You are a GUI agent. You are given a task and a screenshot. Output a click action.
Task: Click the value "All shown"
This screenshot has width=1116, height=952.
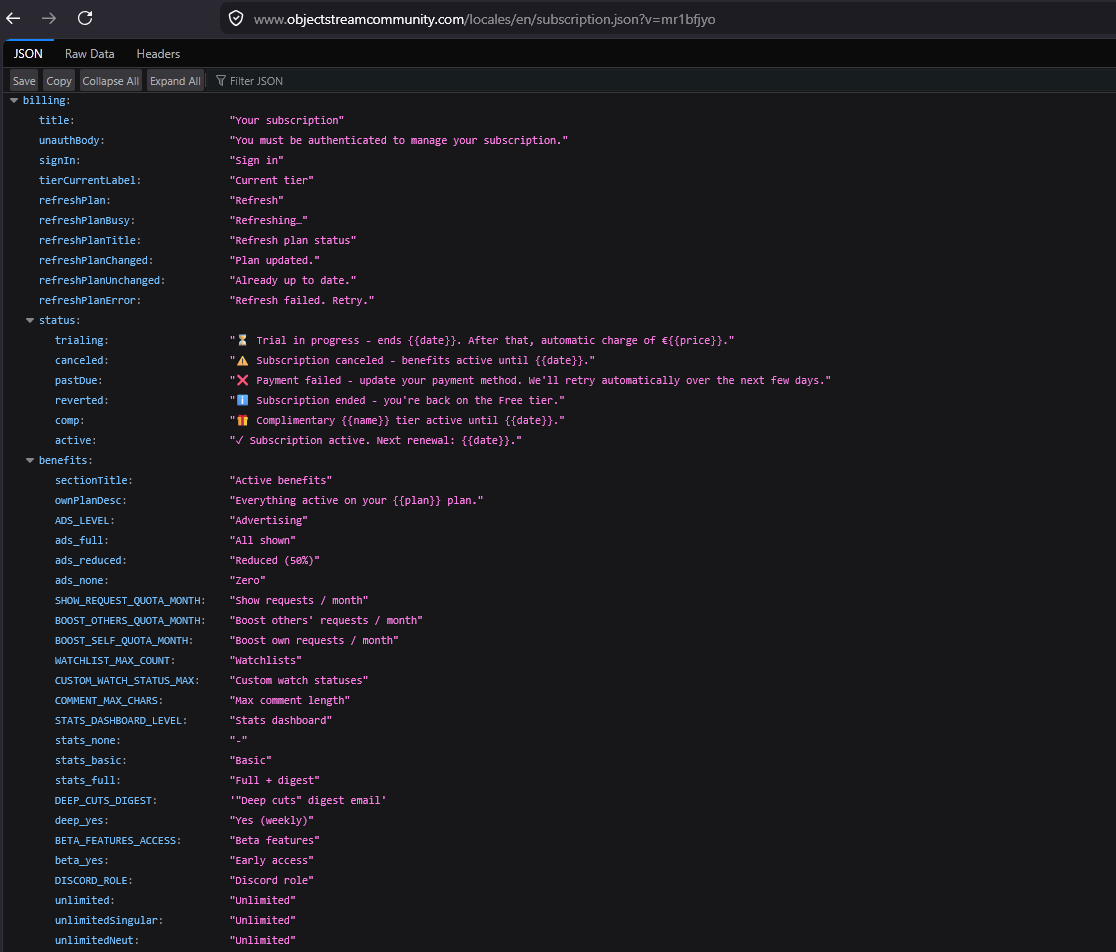[x=263, y=541]
